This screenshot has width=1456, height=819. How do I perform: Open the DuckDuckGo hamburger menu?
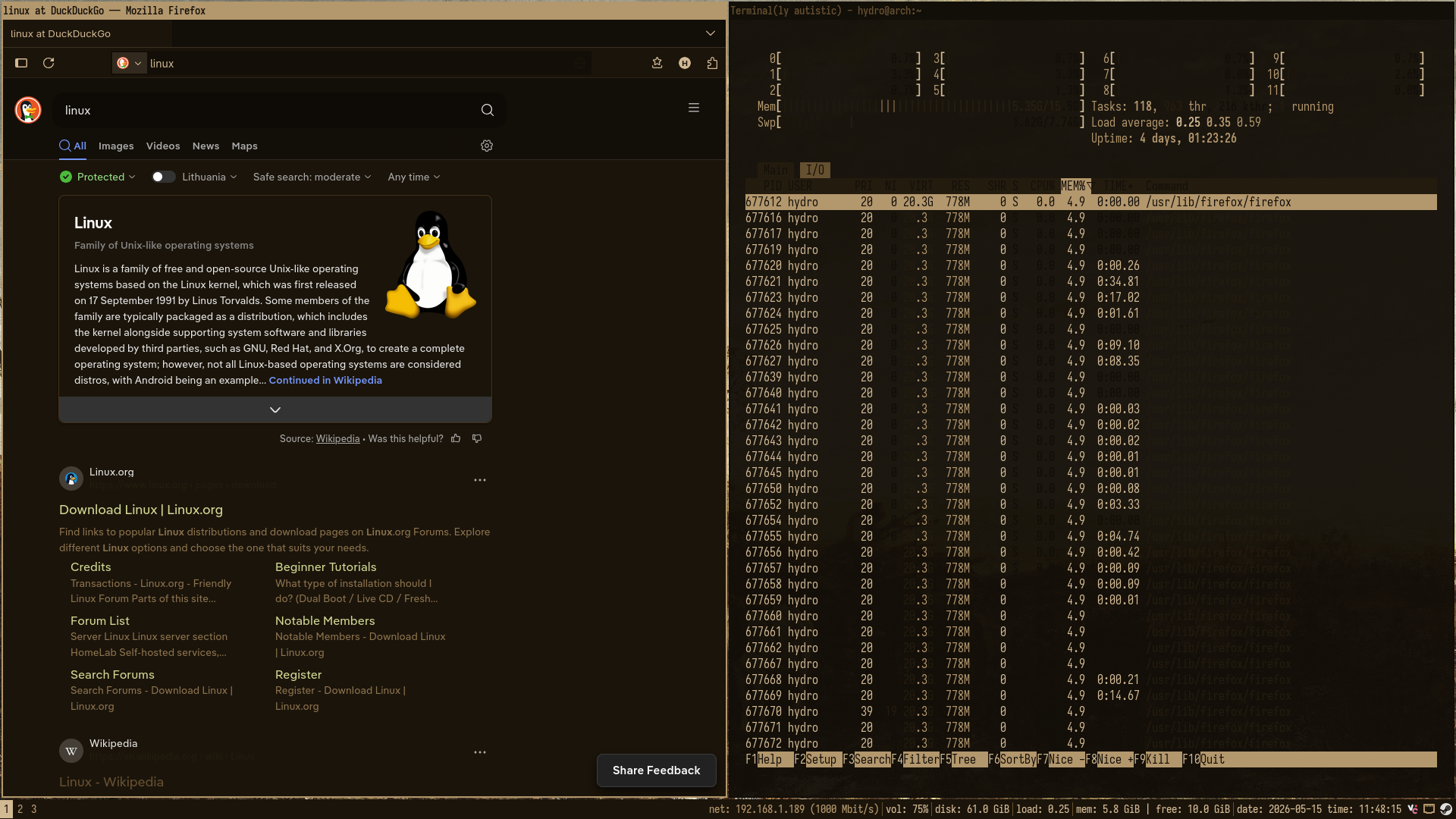694,108
